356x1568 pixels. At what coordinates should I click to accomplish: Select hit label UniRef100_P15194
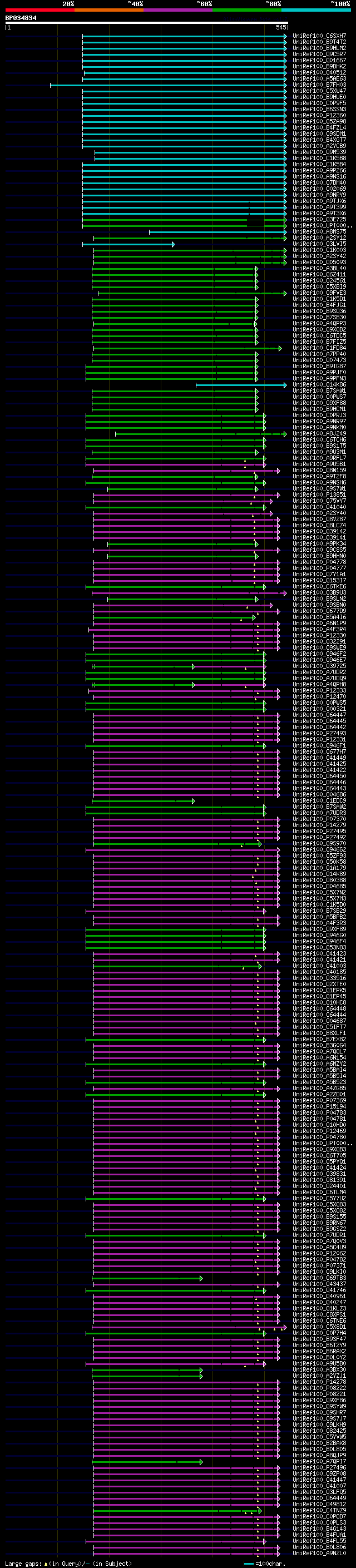pyautogui.click(x=319, y=1106)
